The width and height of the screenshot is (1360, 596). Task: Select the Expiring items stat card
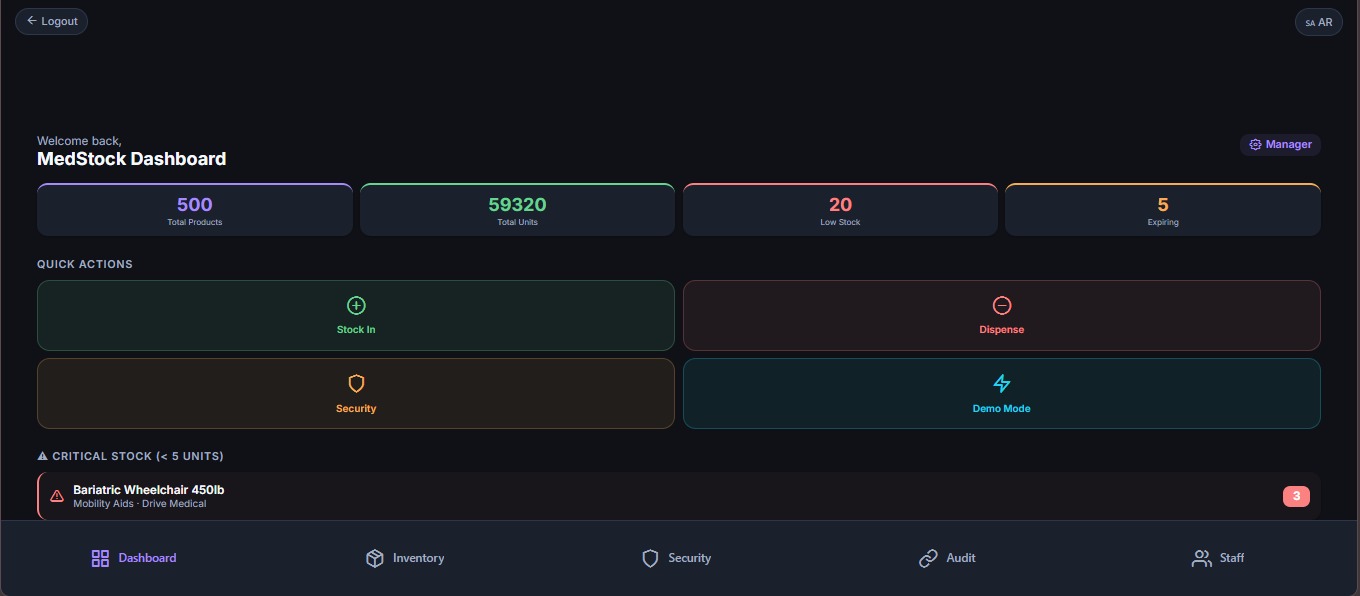[1163, 210]
